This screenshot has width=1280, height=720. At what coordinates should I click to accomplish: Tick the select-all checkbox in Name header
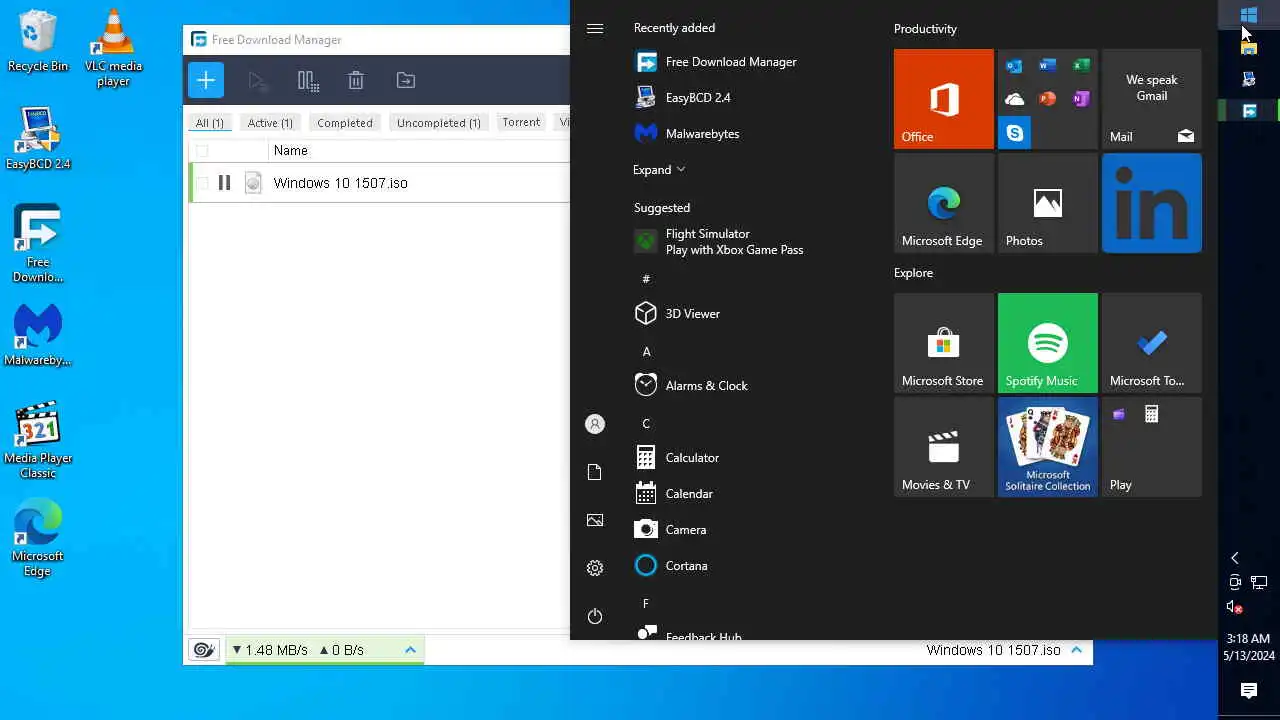tap(202, 151)
